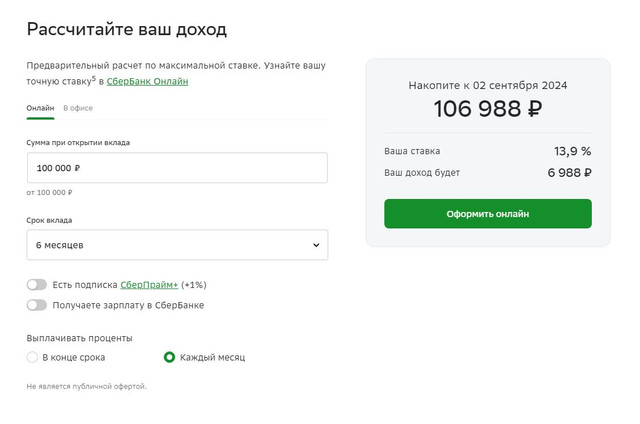Focus the Сумма при открытии вклада field

[x=177, y=168]
